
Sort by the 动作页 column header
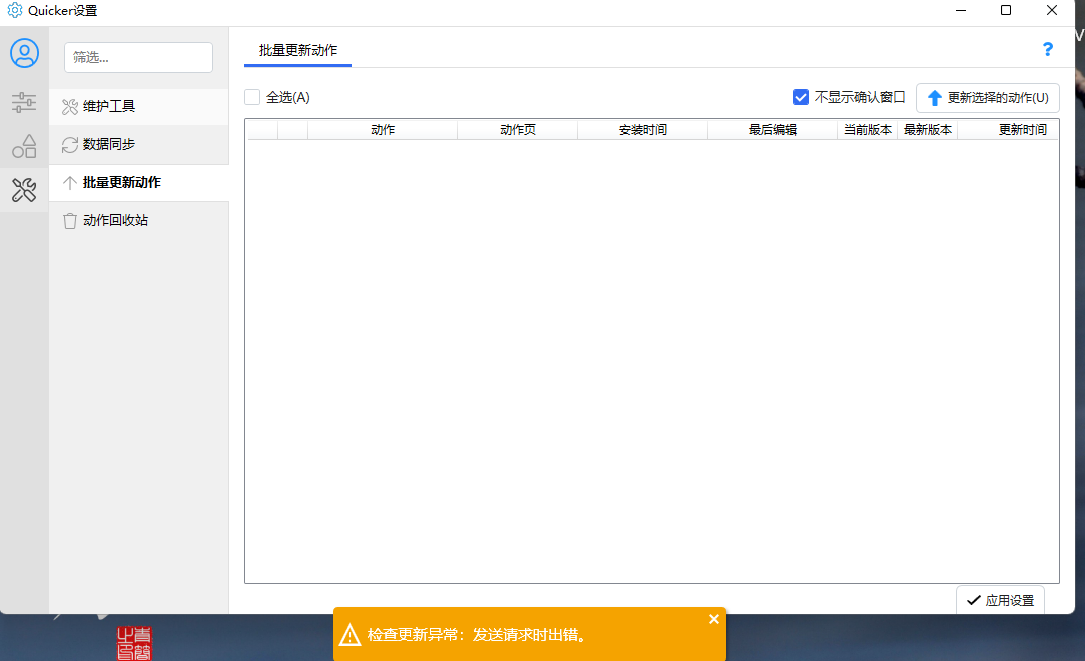point(518,129)
